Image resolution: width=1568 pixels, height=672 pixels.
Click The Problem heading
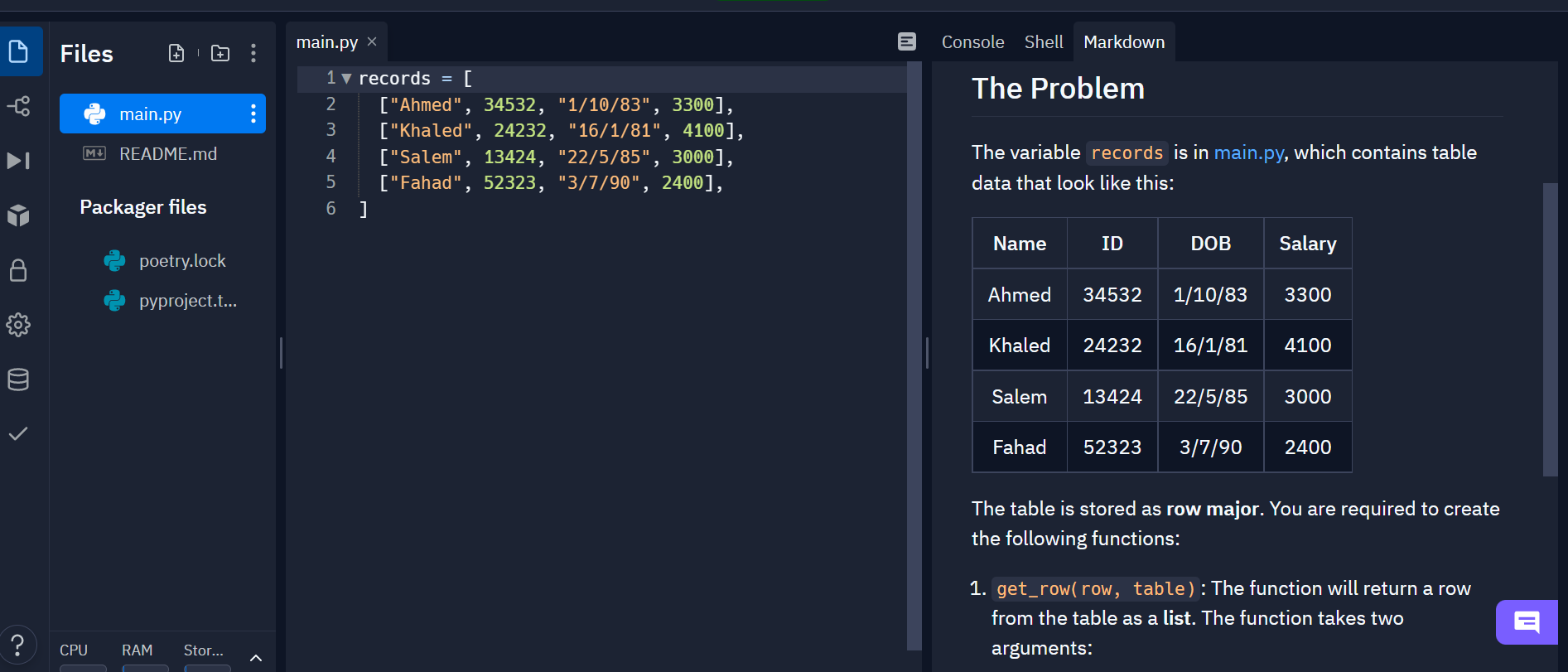click(x=1058, y=89)
